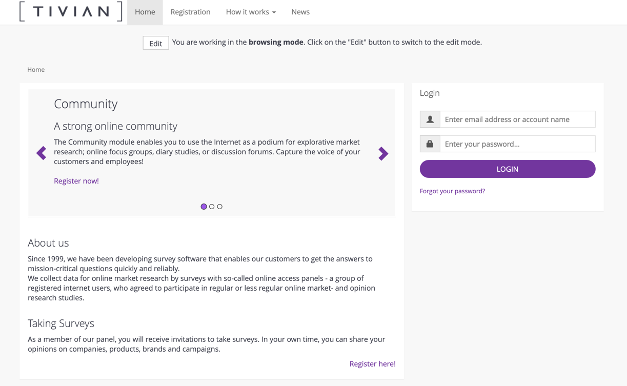627x386 pixels.
Task: Click the Edit button
Action: (x=156, y=43)
